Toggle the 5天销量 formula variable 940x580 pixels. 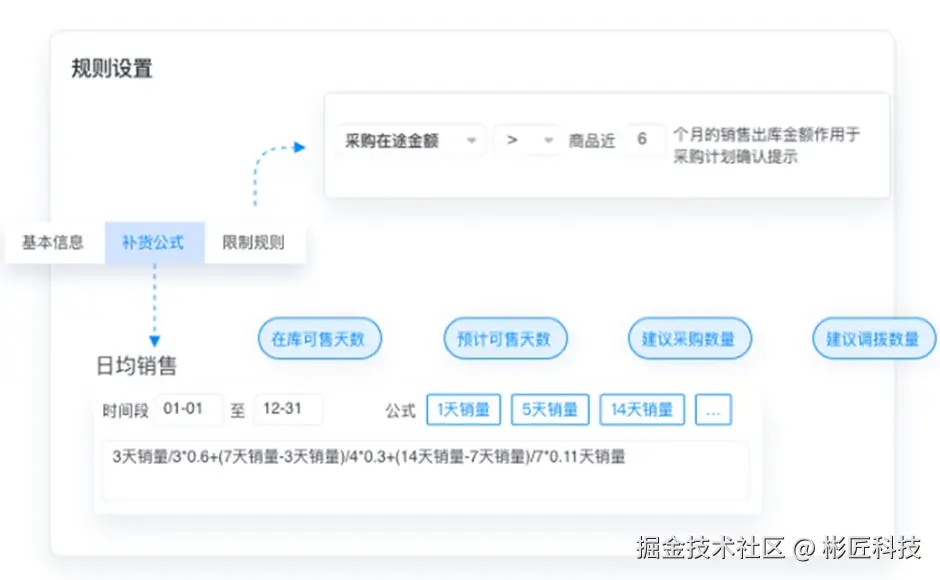[x=550, y=409]
